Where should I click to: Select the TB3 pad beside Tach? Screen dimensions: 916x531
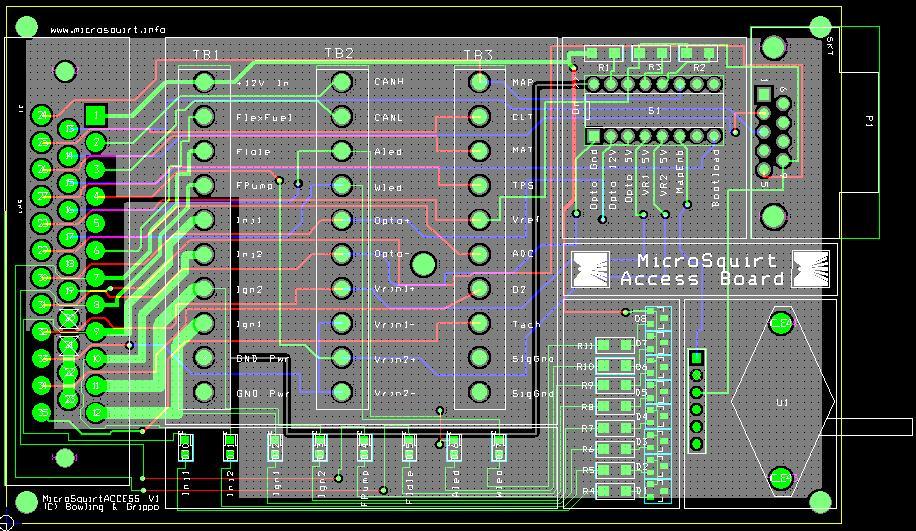(479, 323)
